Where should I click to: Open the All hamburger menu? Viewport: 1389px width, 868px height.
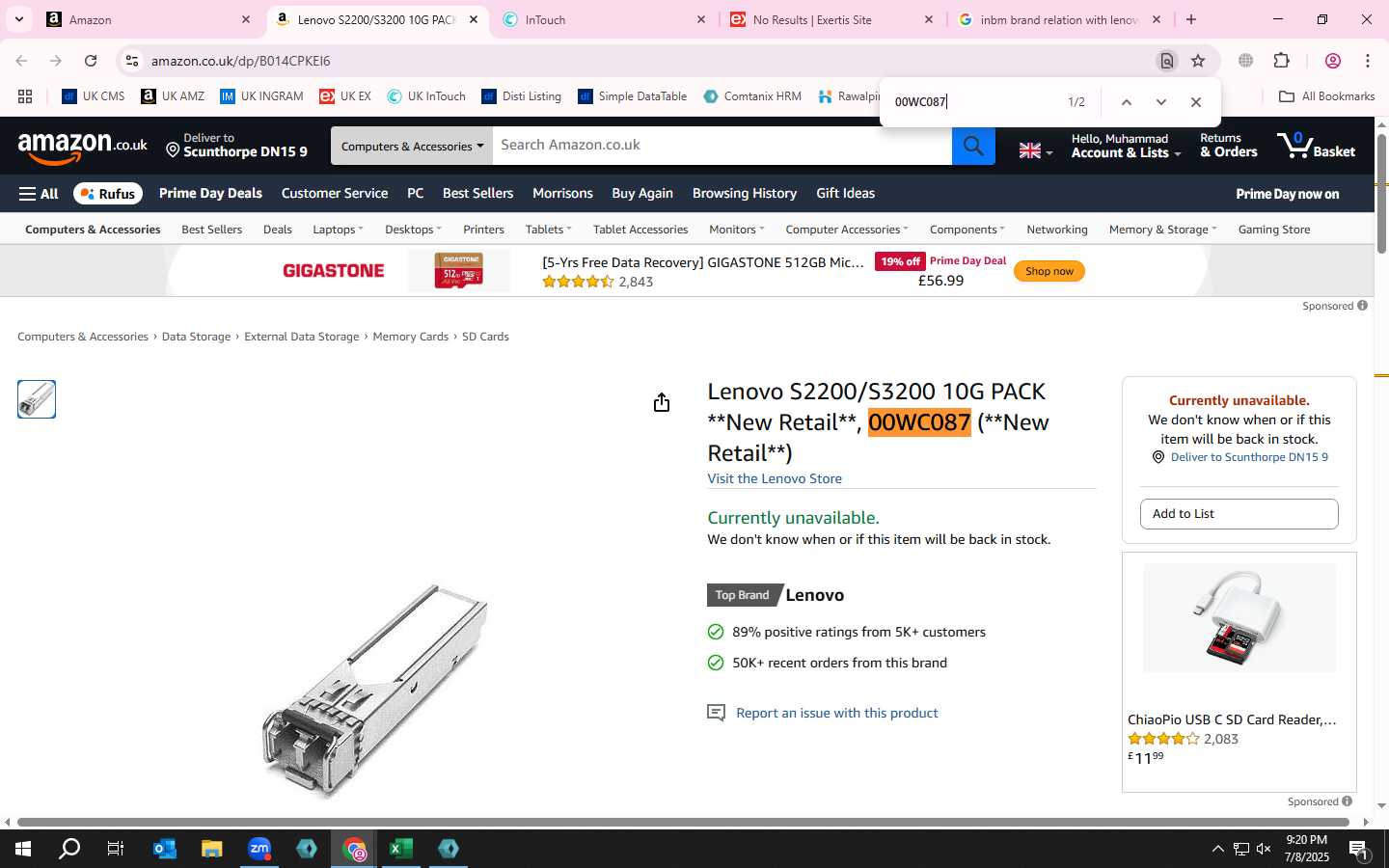pyautogui.click(x=39, y=194)
